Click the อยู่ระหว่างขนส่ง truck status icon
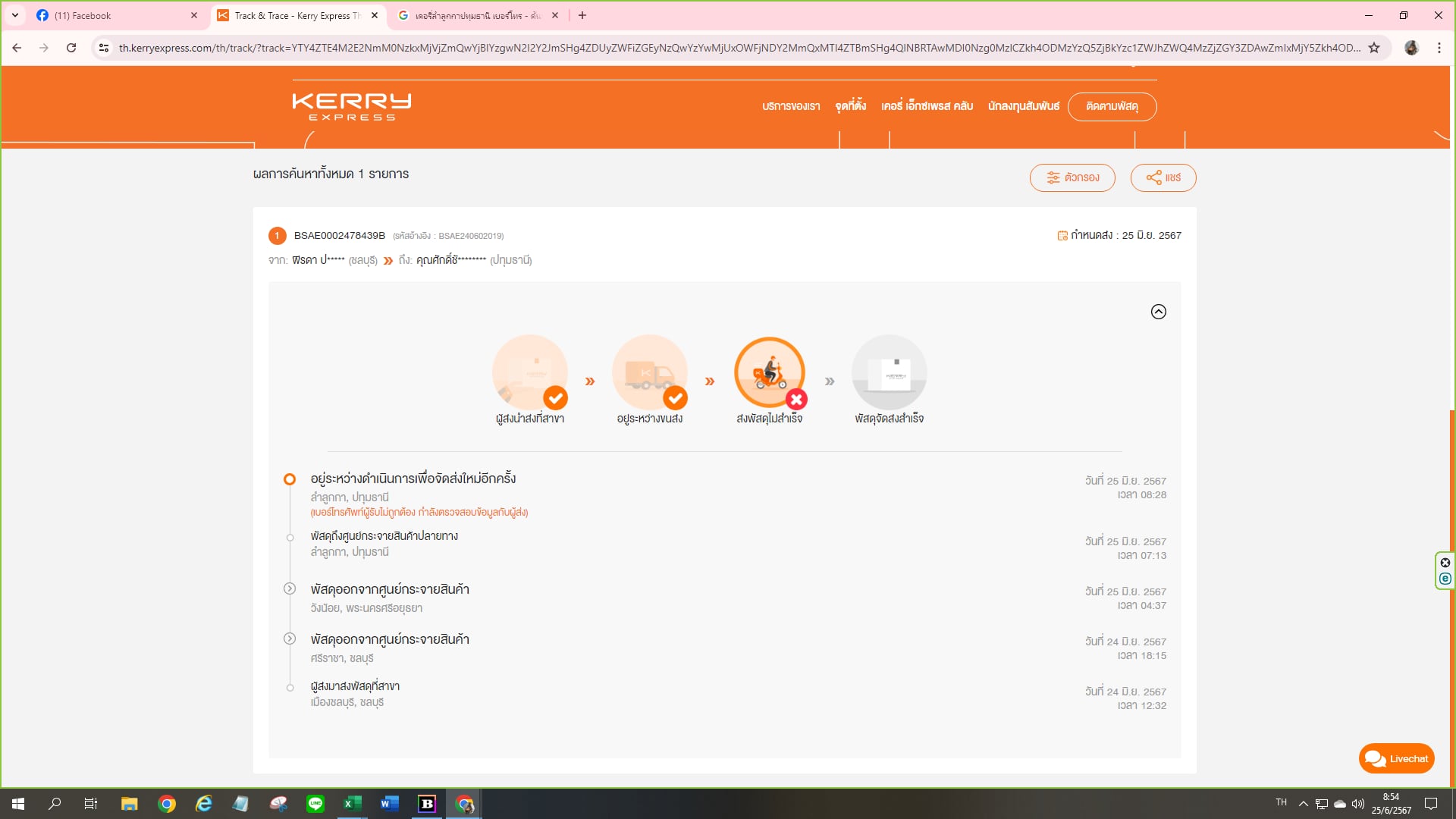 [x=650, y=372]
